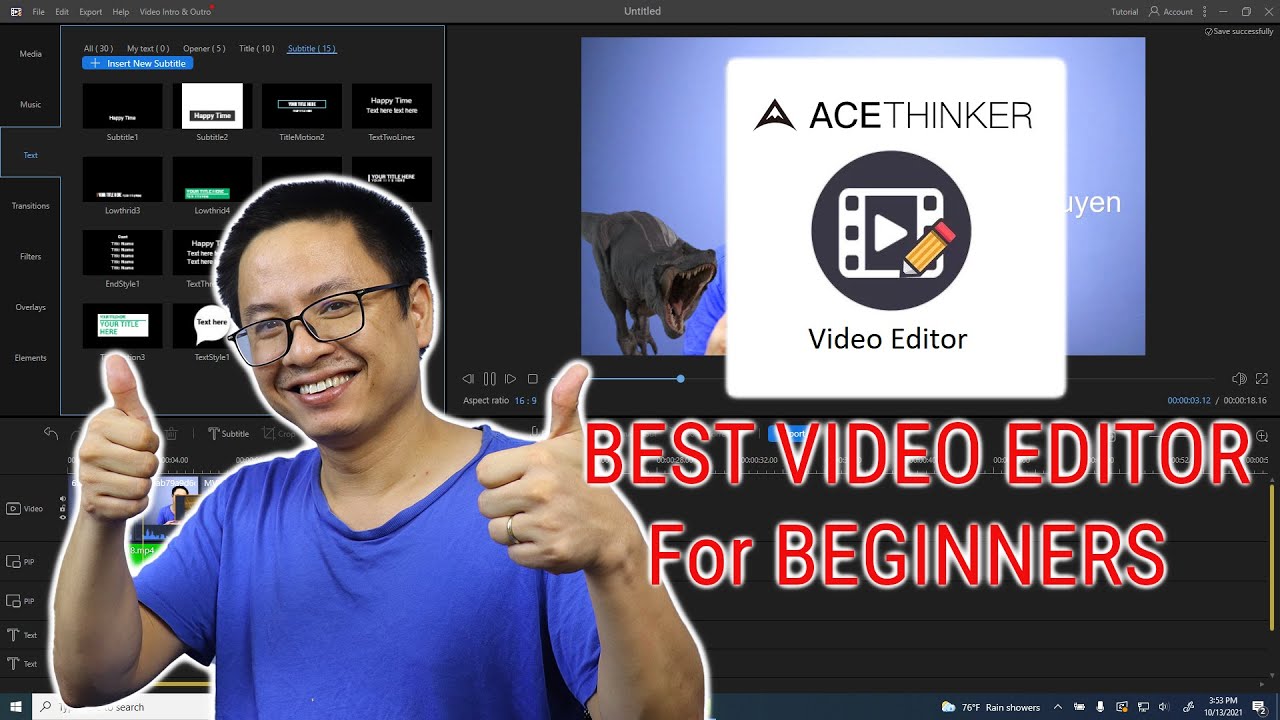Image resolution: width=1280 pixels, height=720 pixels.
Task: Show the Title (10) category
Action: pos(257,48)
